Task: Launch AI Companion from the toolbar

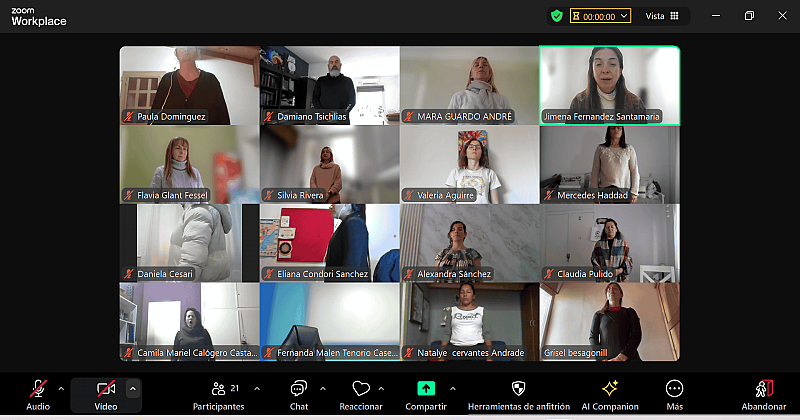Action: point(610,389)
